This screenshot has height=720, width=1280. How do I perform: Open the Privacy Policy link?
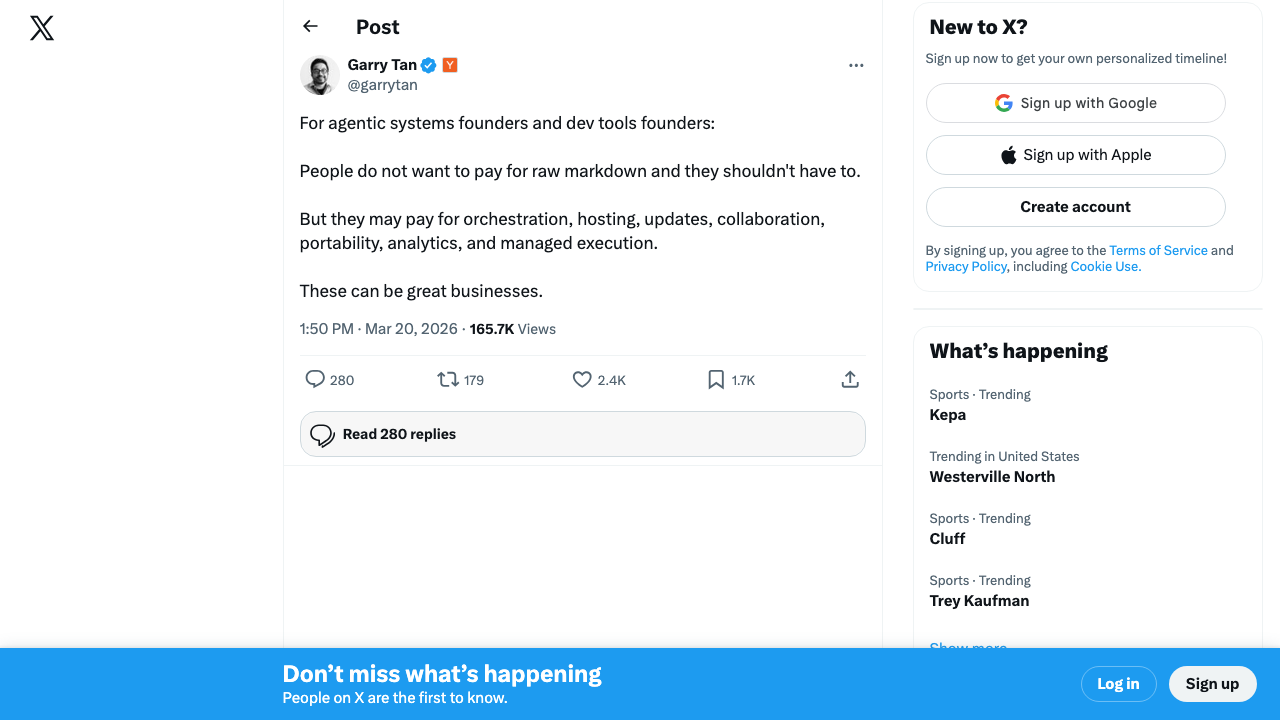click(x=966, y=267)
